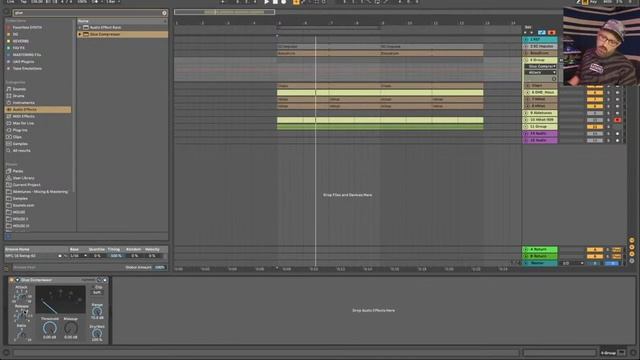The width and height of the screenshot is (640, 360).
Task: Select the MIDI Effects category
Action: coord(23,116)
